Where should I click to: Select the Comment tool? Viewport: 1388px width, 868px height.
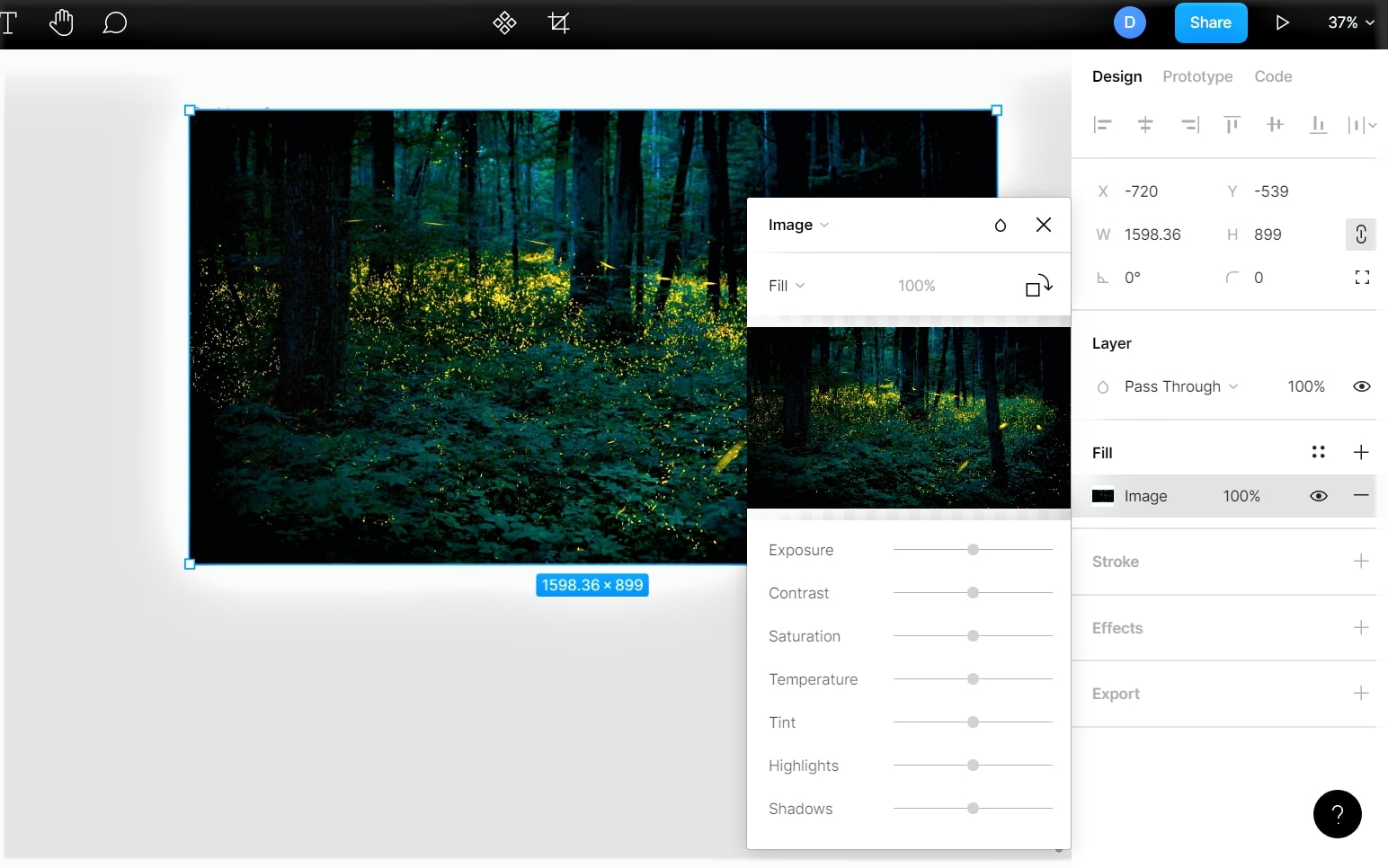pyautogui.click(x=114, y=22)
